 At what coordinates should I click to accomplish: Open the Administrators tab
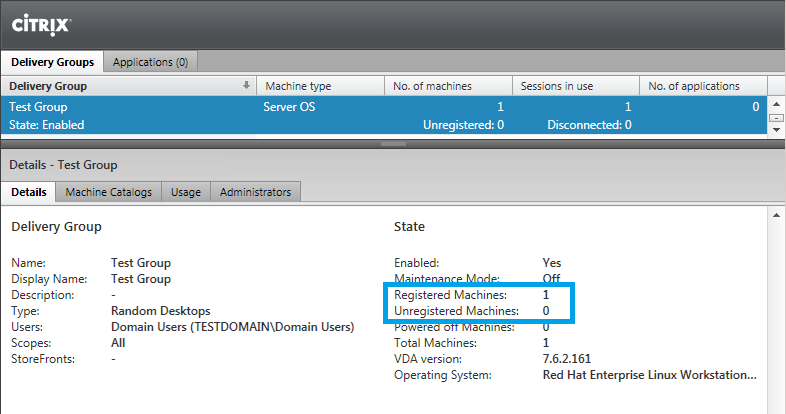point(255,192)
